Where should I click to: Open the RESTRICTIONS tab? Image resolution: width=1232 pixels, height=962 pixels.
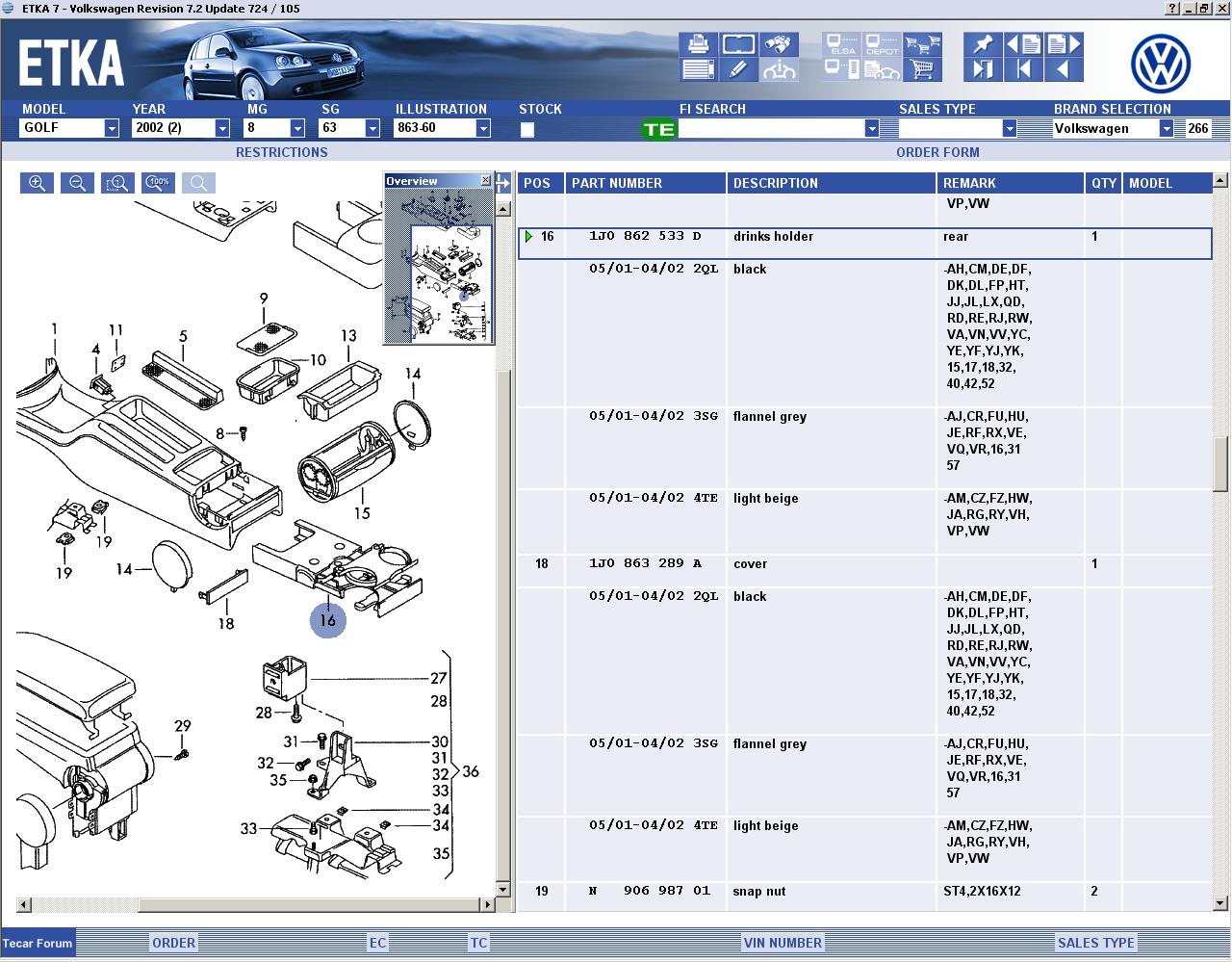(x=281, y=152)
